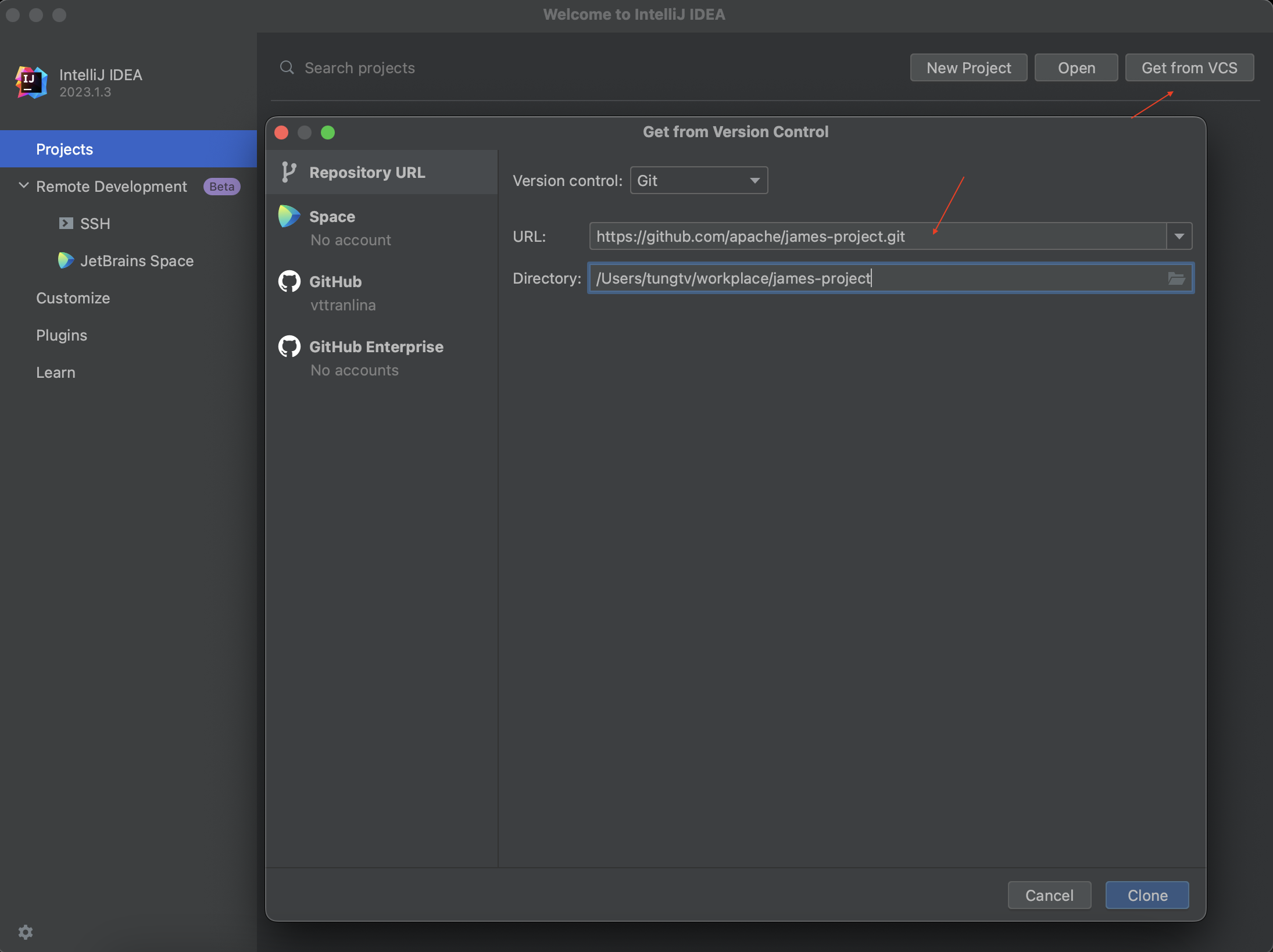Open JetBrains Space remote development
The height and width of the screenshot is (952, 1273).
point(137,261)
